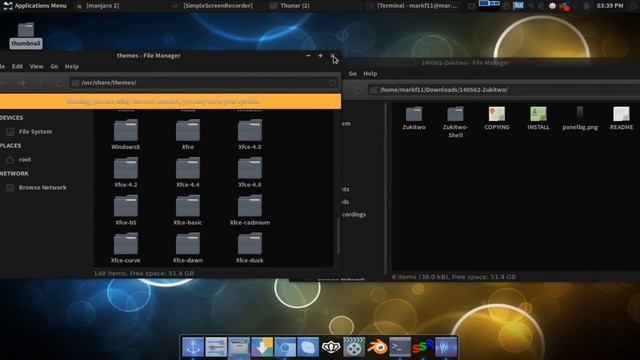Select the COPYING file

coord(497,118)
